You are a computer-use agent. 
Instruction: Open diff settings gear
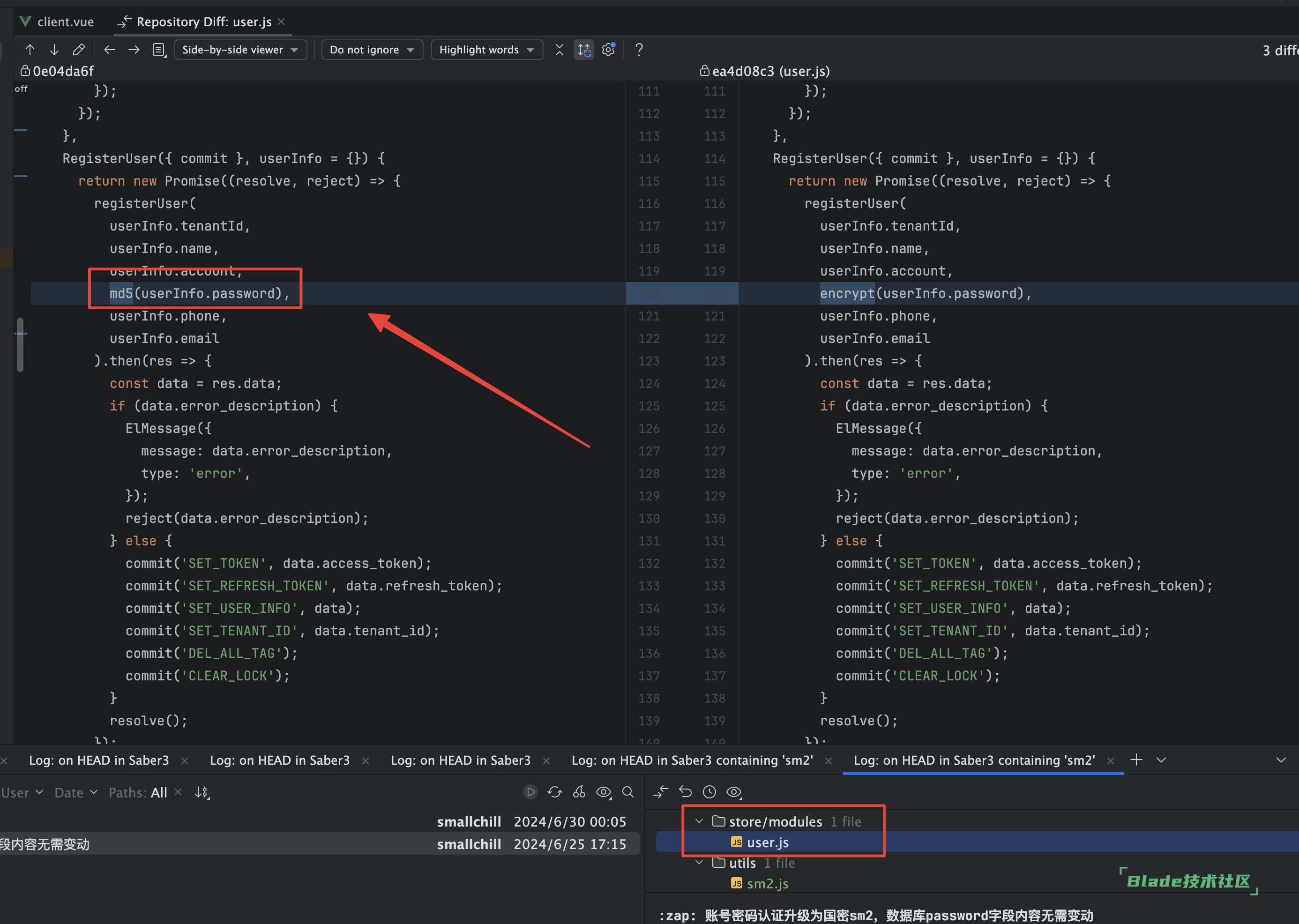point(609,50)
